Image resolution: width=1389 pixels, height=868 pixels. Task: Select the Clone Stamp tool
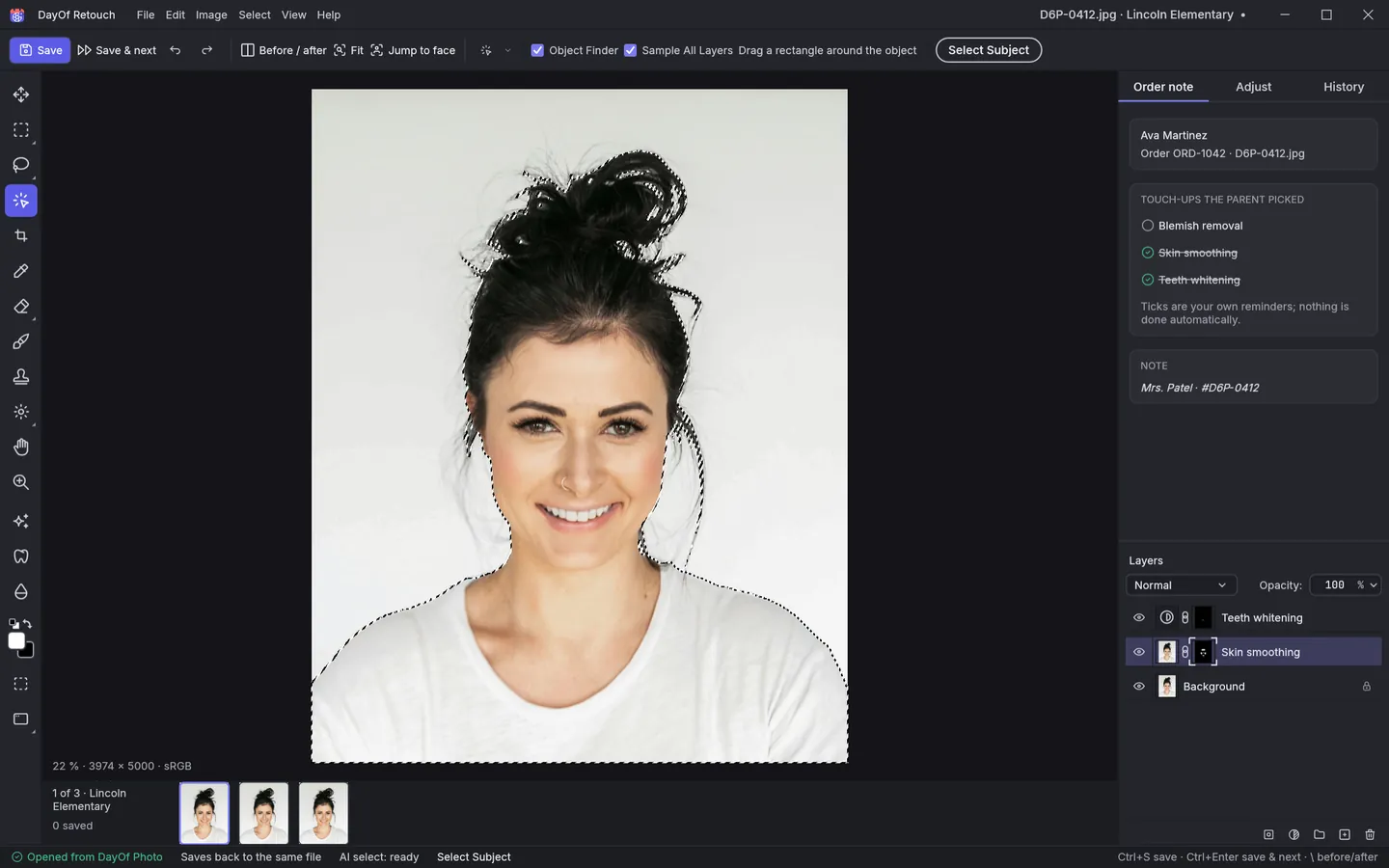[x=21, y=377]
